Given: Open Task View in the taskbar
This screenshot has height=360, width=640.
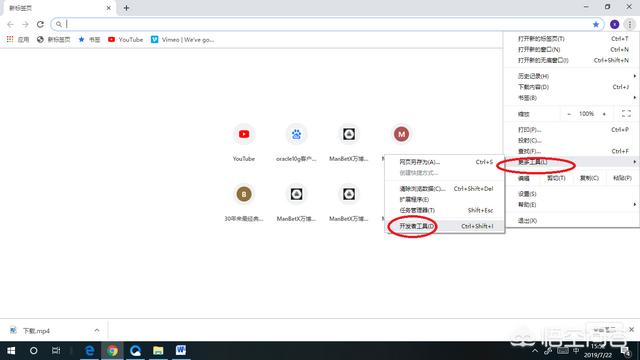Looking at the screenshot, I should [56, 351].
